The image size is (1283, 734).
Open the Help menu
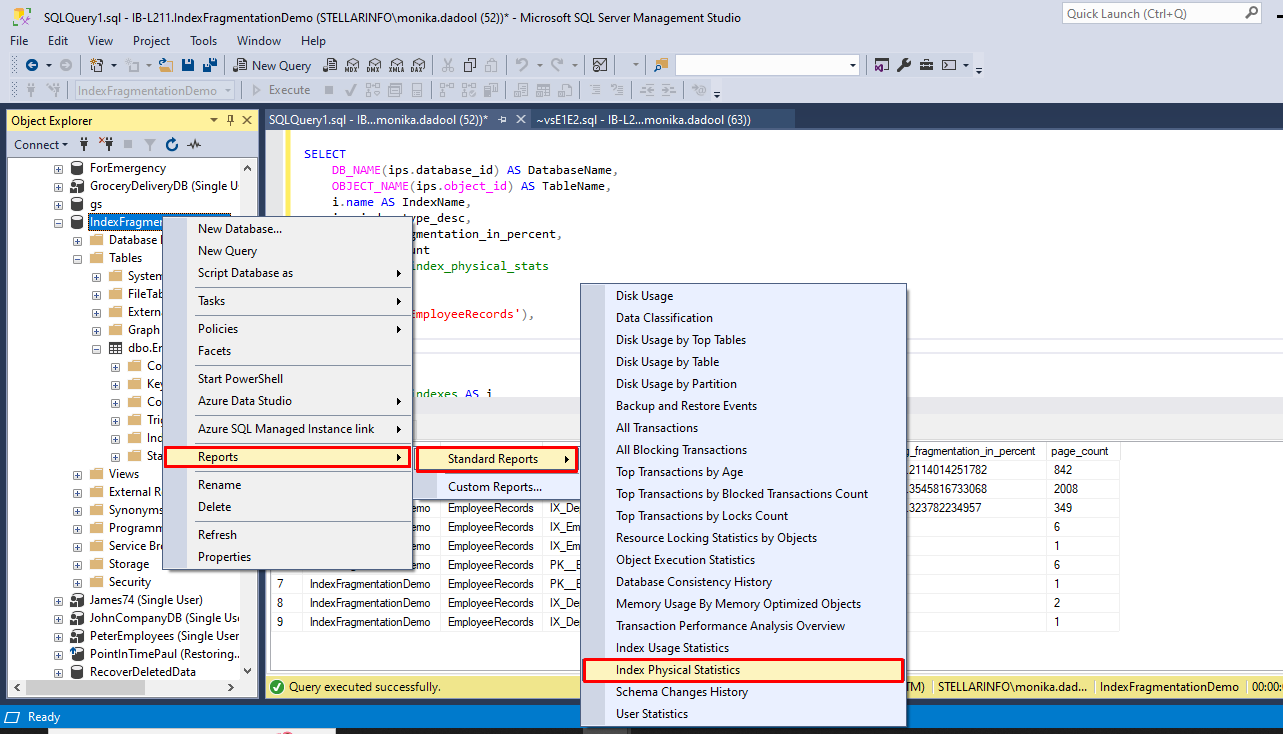coord(313,41)
